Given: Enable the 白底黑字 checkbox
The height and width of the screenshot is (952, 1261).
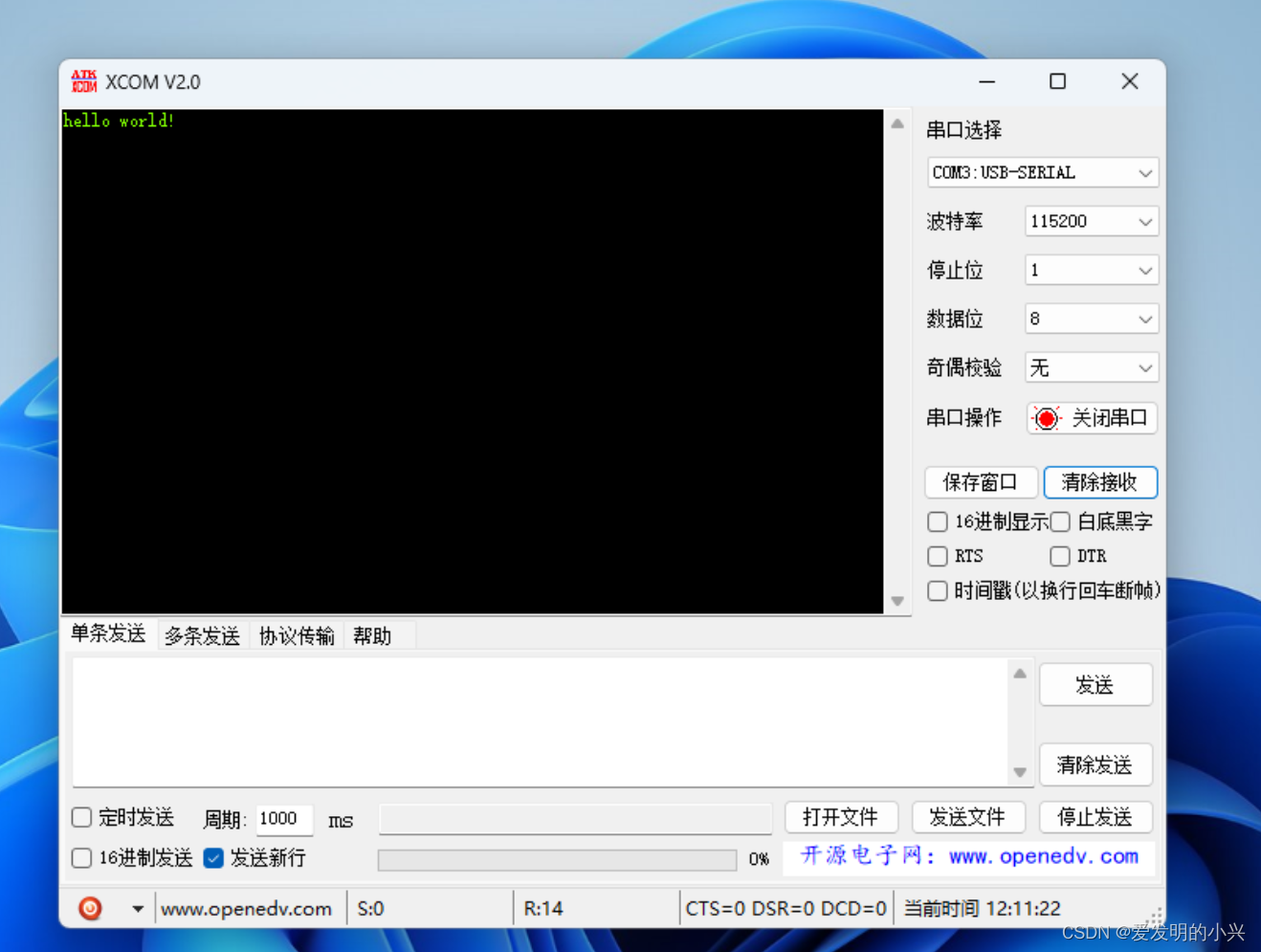Looking at the screenshot, I should point(1060,521).
